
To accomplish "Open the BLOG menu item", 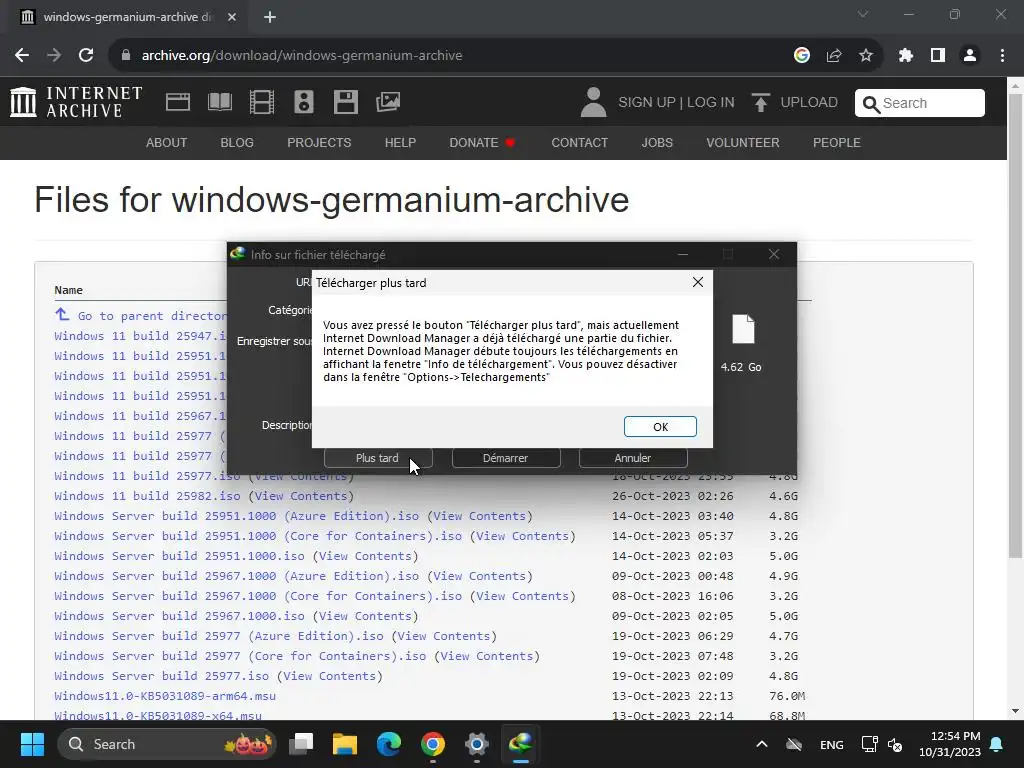I will click(237, 142).
